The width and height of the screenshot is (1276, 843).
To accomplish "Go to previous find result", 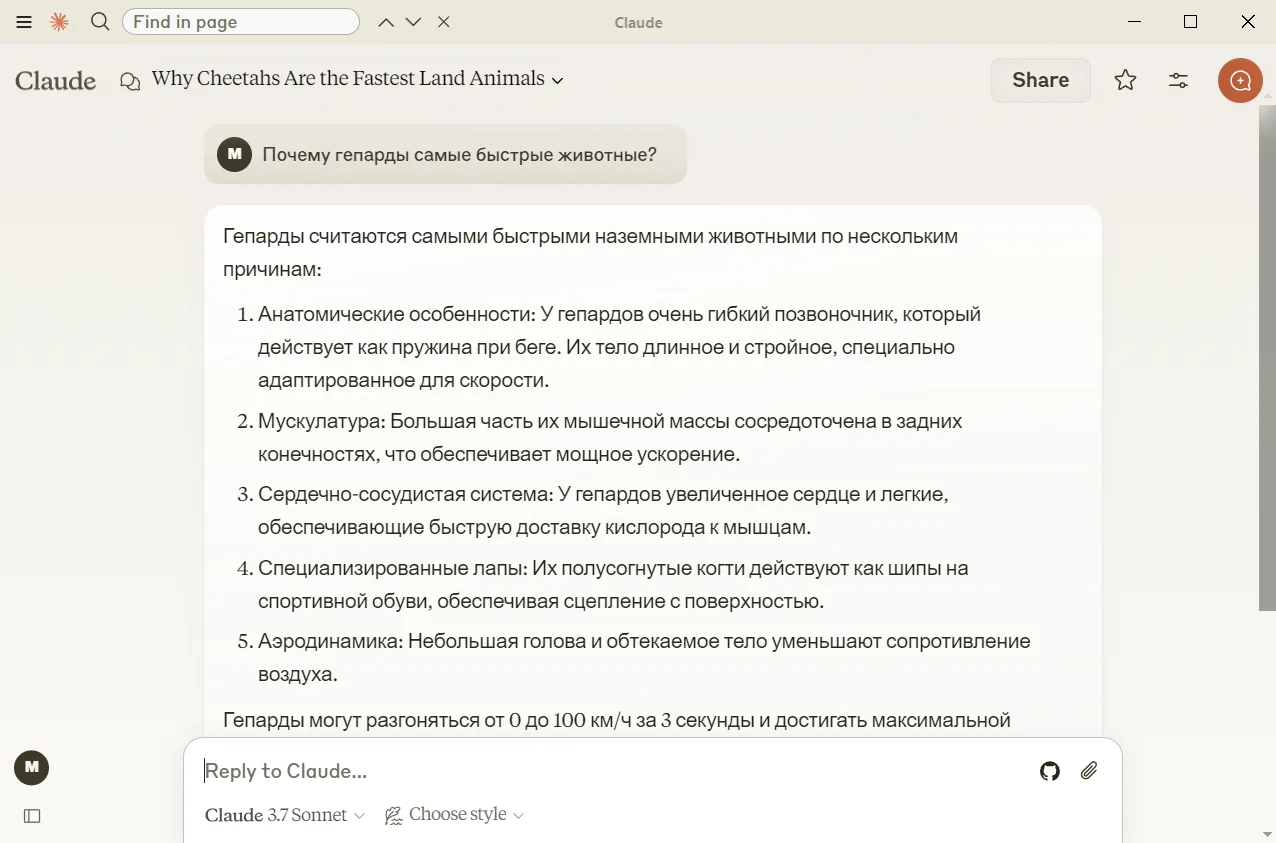I will click(x=386, y=22).
